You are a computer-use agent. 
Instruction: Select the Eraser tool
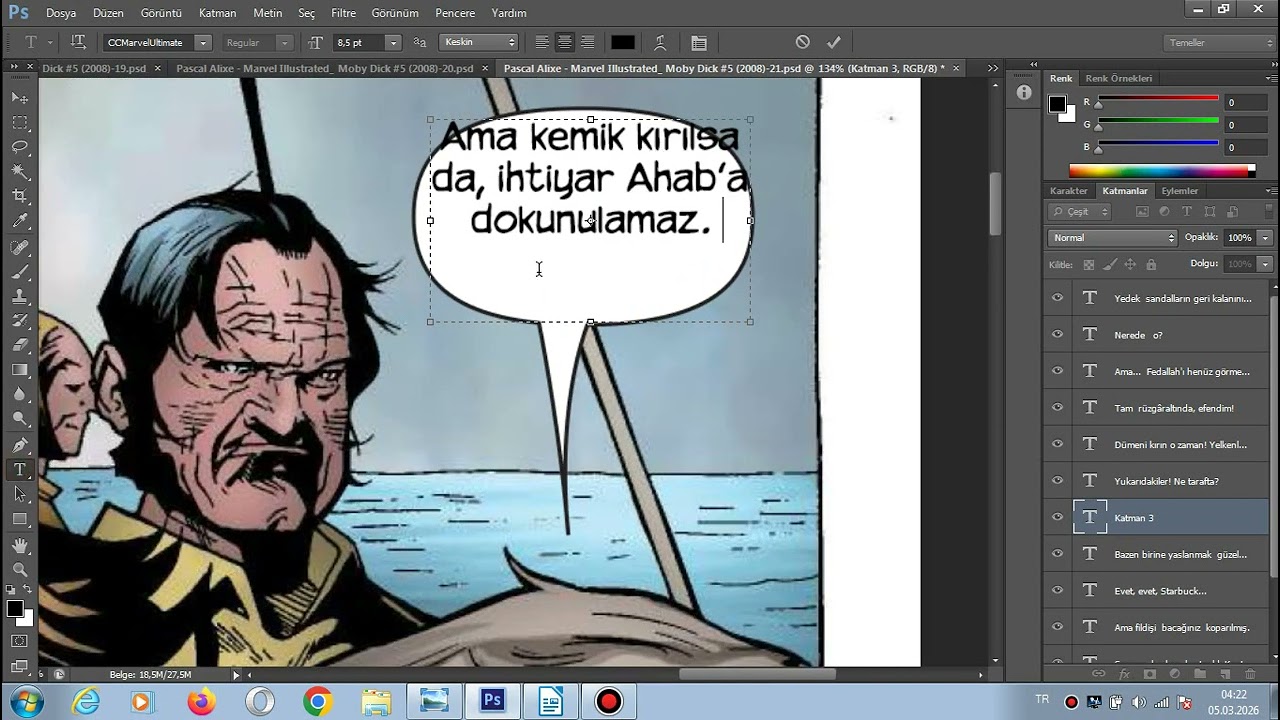20,345
